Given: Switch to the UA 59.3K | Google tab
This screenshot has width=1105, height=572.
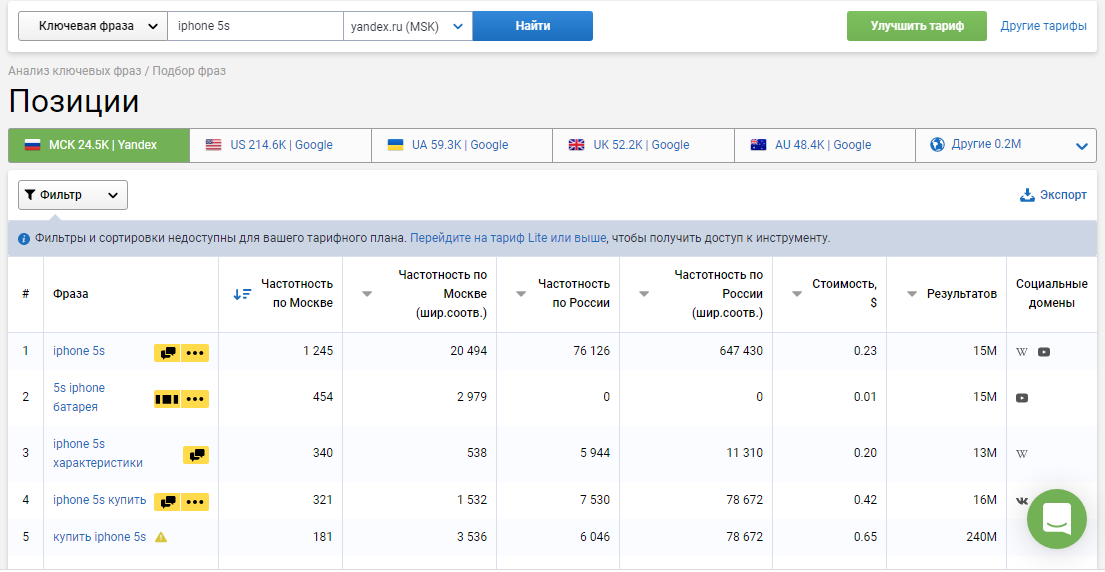Looking at the screenshot, I should point(462,145).
